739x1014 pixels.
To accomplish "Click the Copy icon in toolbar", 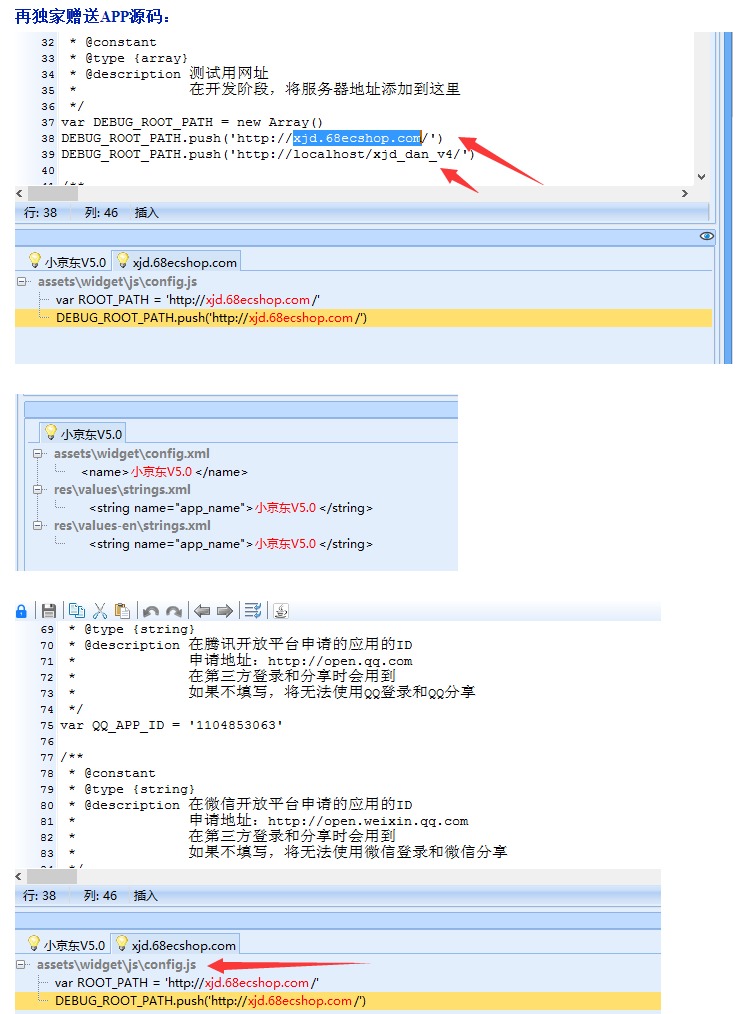I will (77, 611).
